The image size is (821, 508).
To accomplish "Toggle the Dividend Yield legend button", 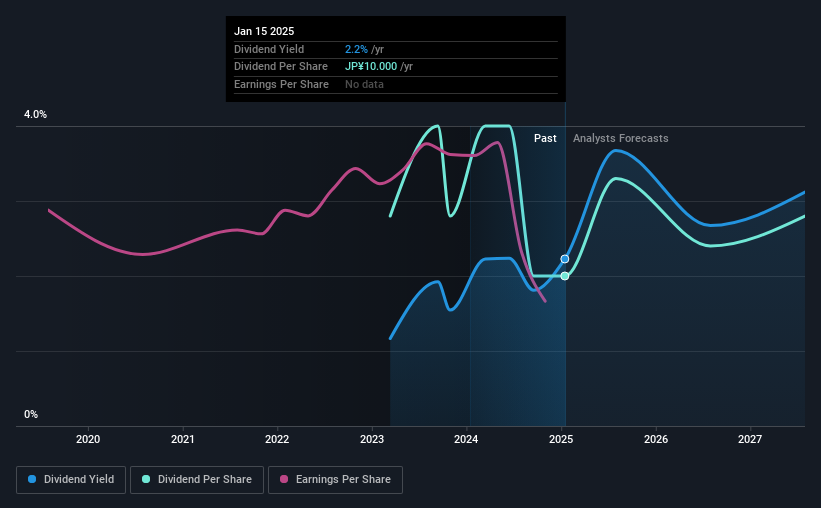I will pyautogui.click(x=71, y=480).
